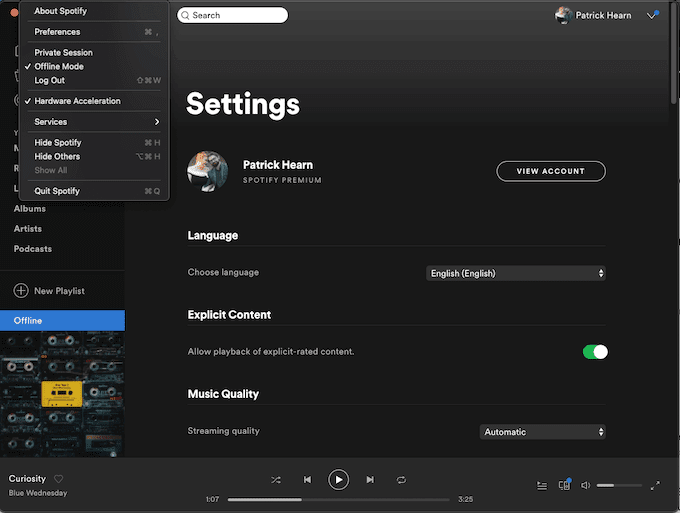This screenshot has width=680, height=513.
Task: Open Podcasts in the sidebar
Action: click(x=33, y=249)
